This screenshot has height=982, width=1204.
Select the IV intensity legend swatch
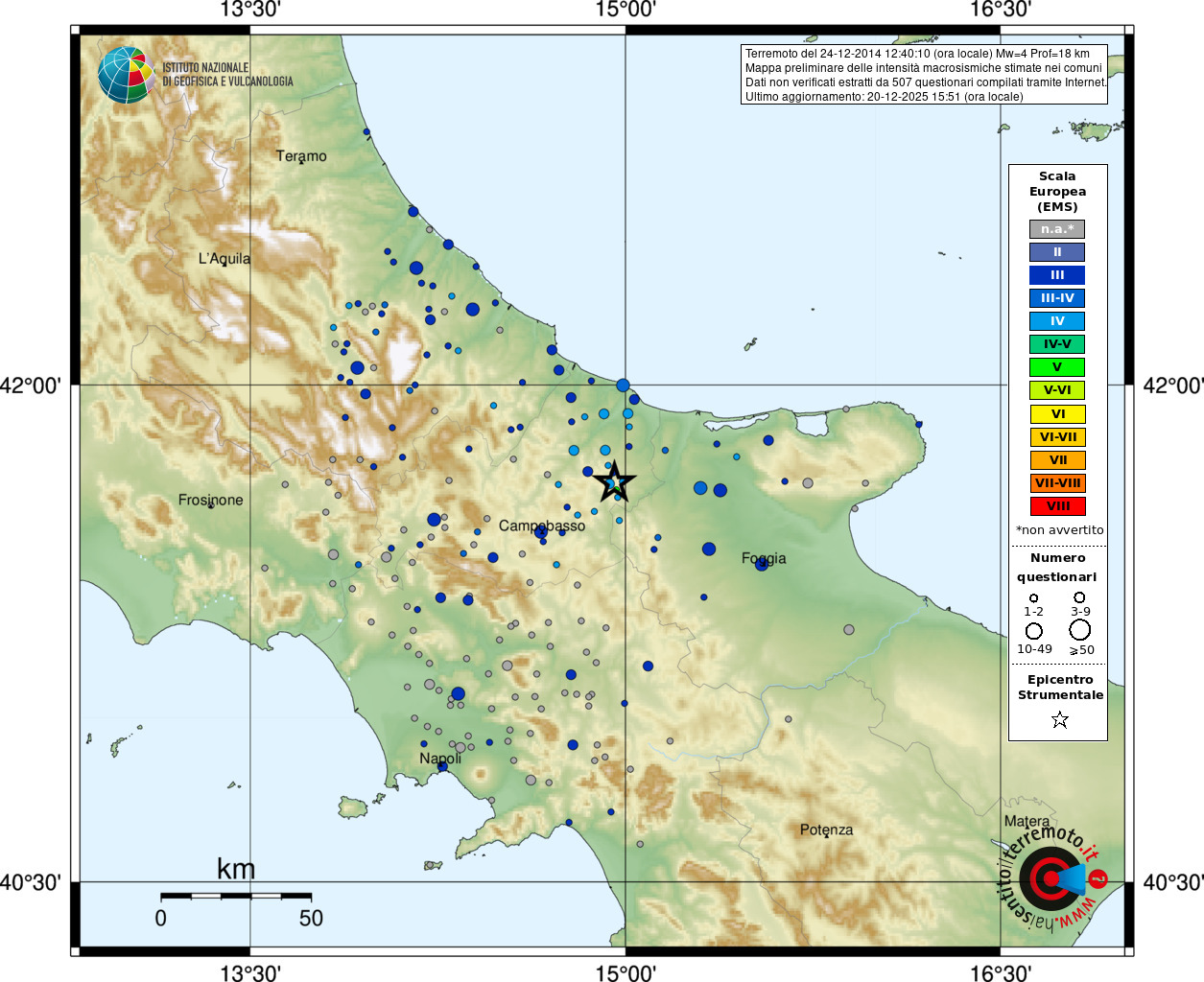point(1057,321)
